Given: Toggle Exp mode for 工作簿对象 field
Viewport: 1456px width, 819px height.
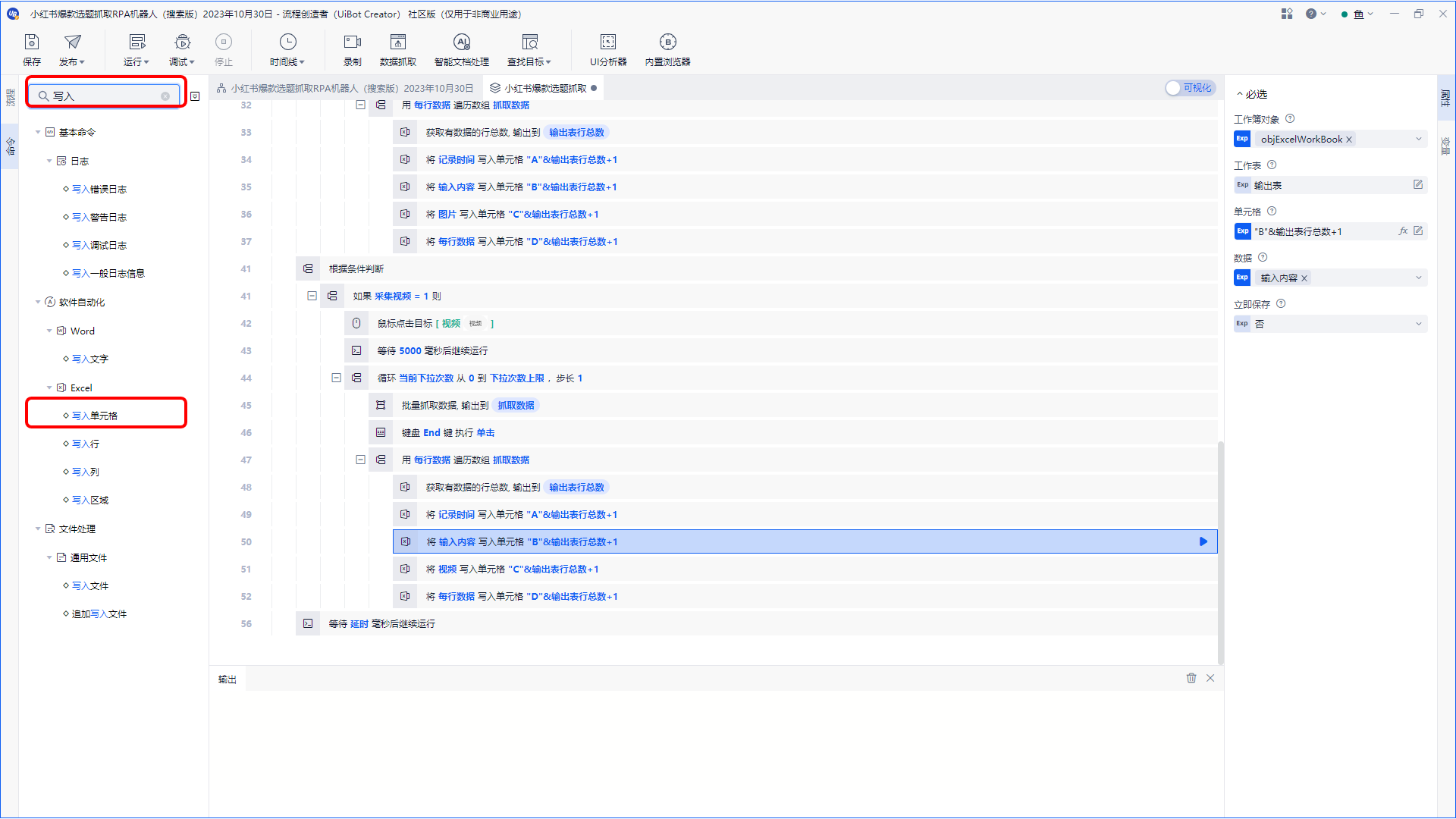Looking at the screenshot, I should pos(1242,139).
